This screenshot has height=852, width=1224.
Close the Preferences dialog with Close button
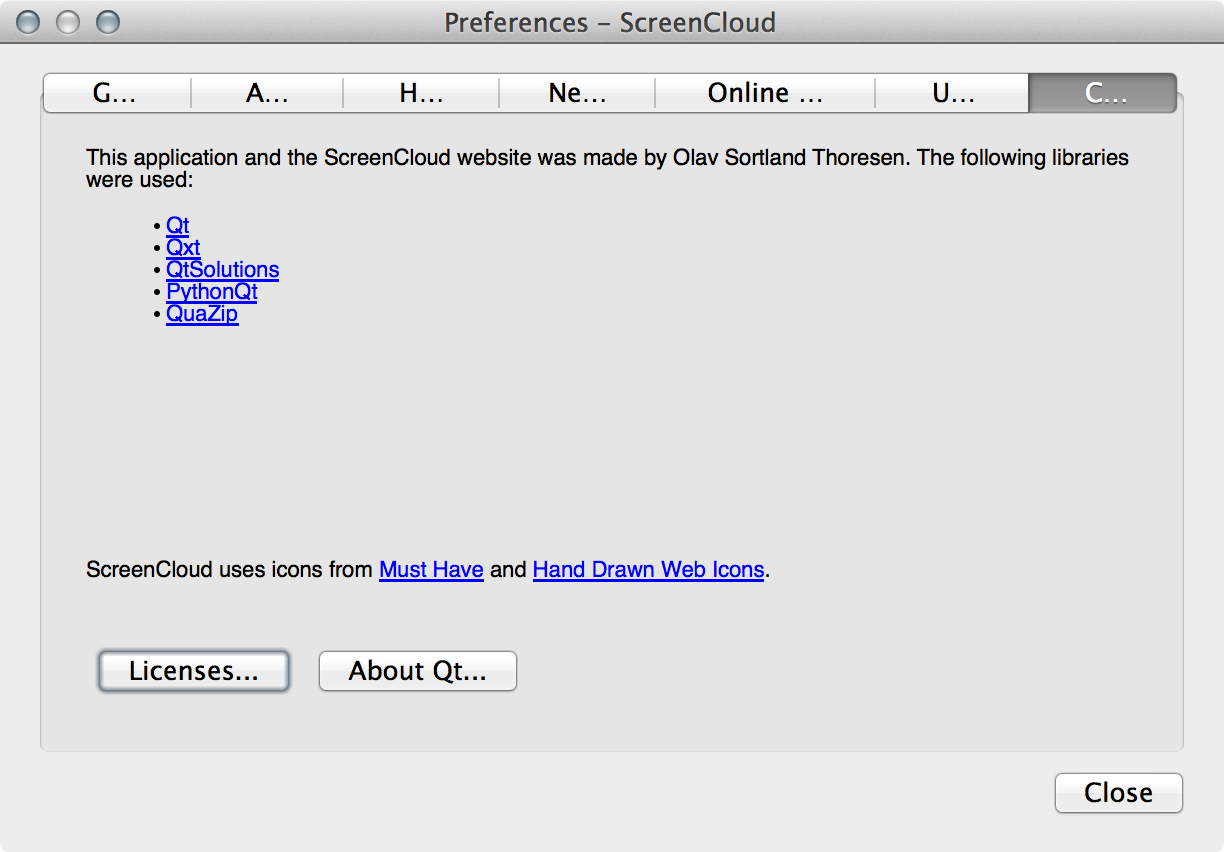(1119, 793)
